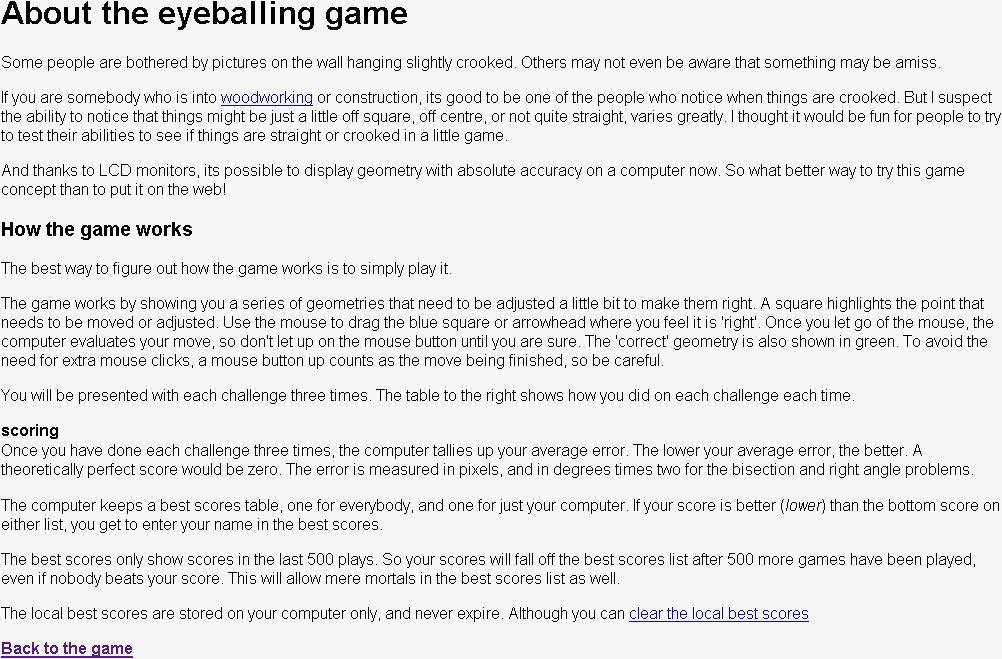Click the "About the eyeballing game" heading

tap(204, 15)
